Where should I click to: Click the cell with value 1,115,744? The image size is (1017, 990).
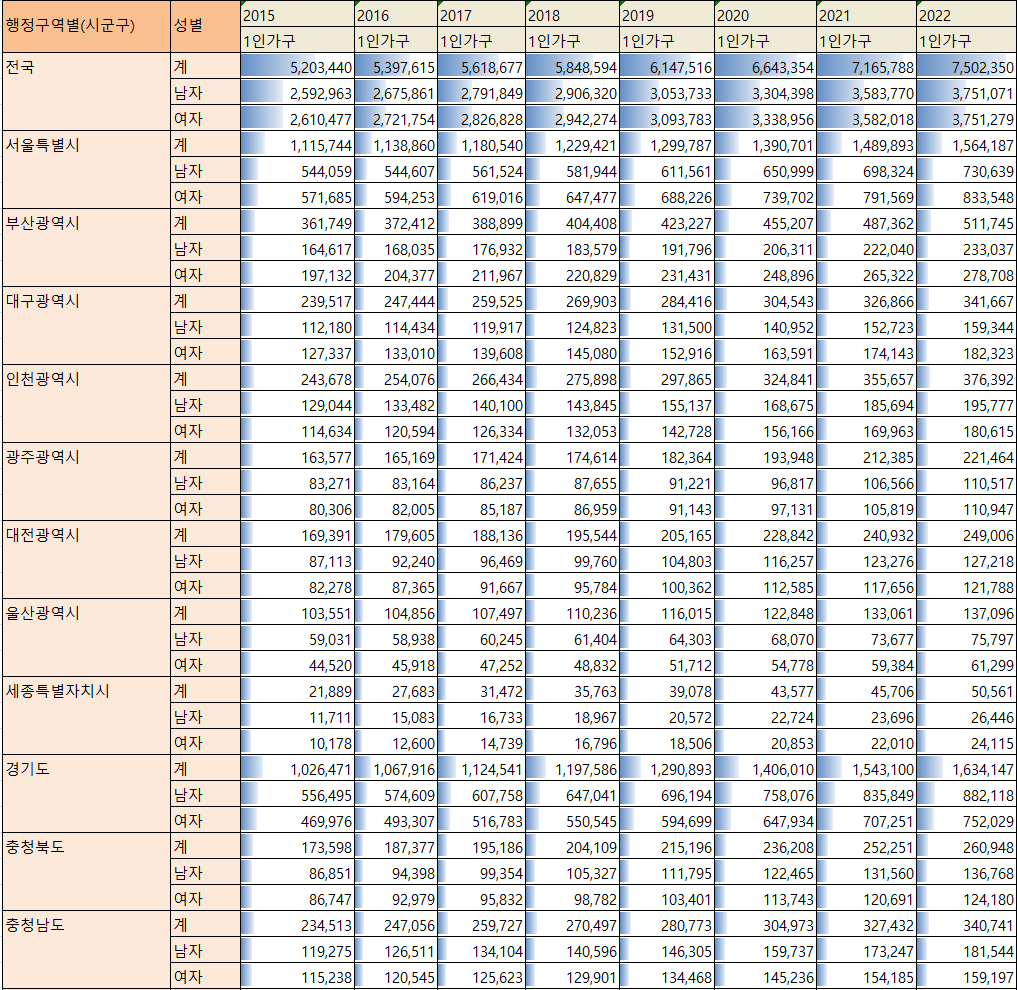click(297, 144)
